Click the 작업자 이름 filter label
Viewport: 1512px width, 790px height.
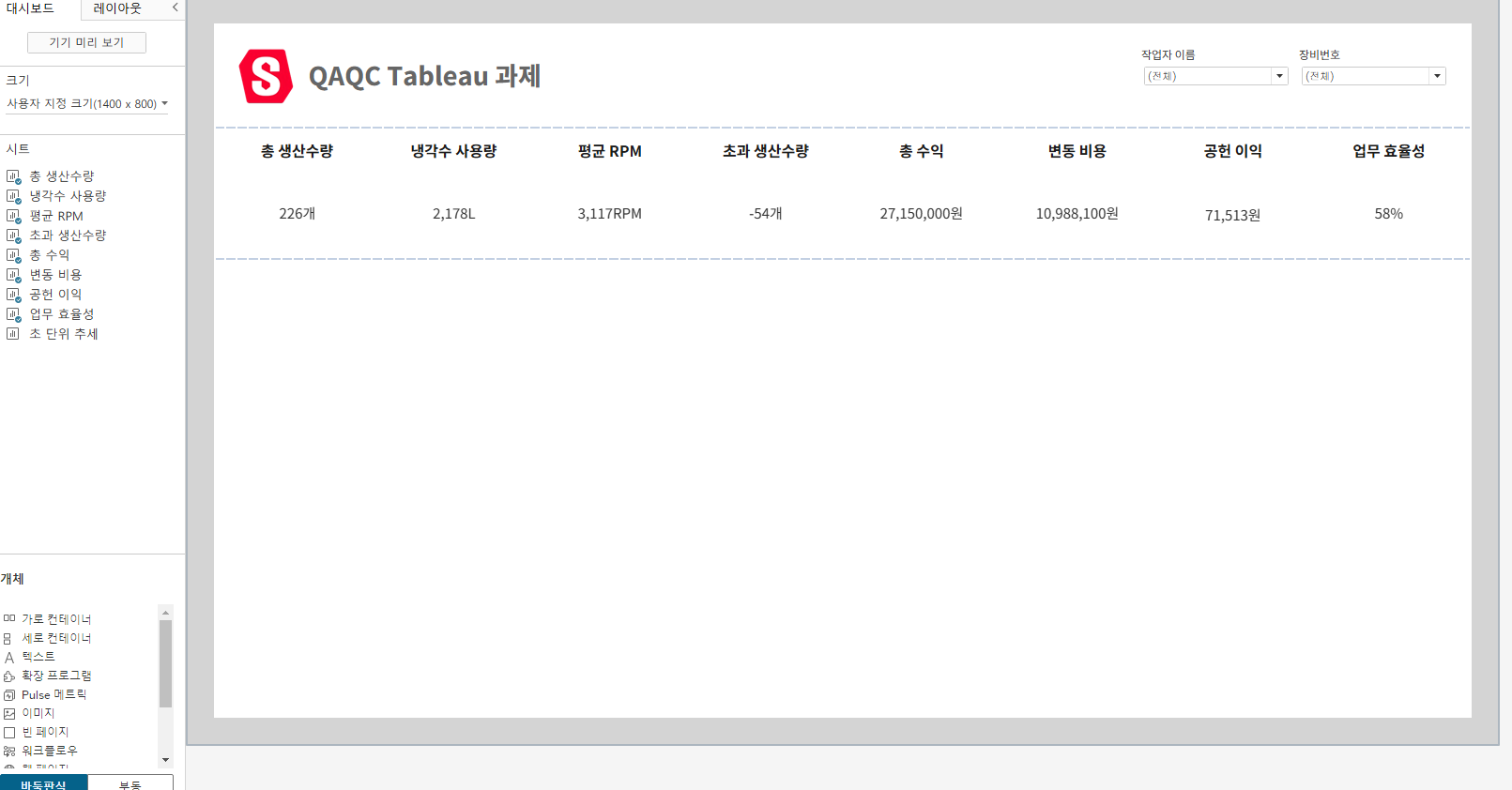1168,54
